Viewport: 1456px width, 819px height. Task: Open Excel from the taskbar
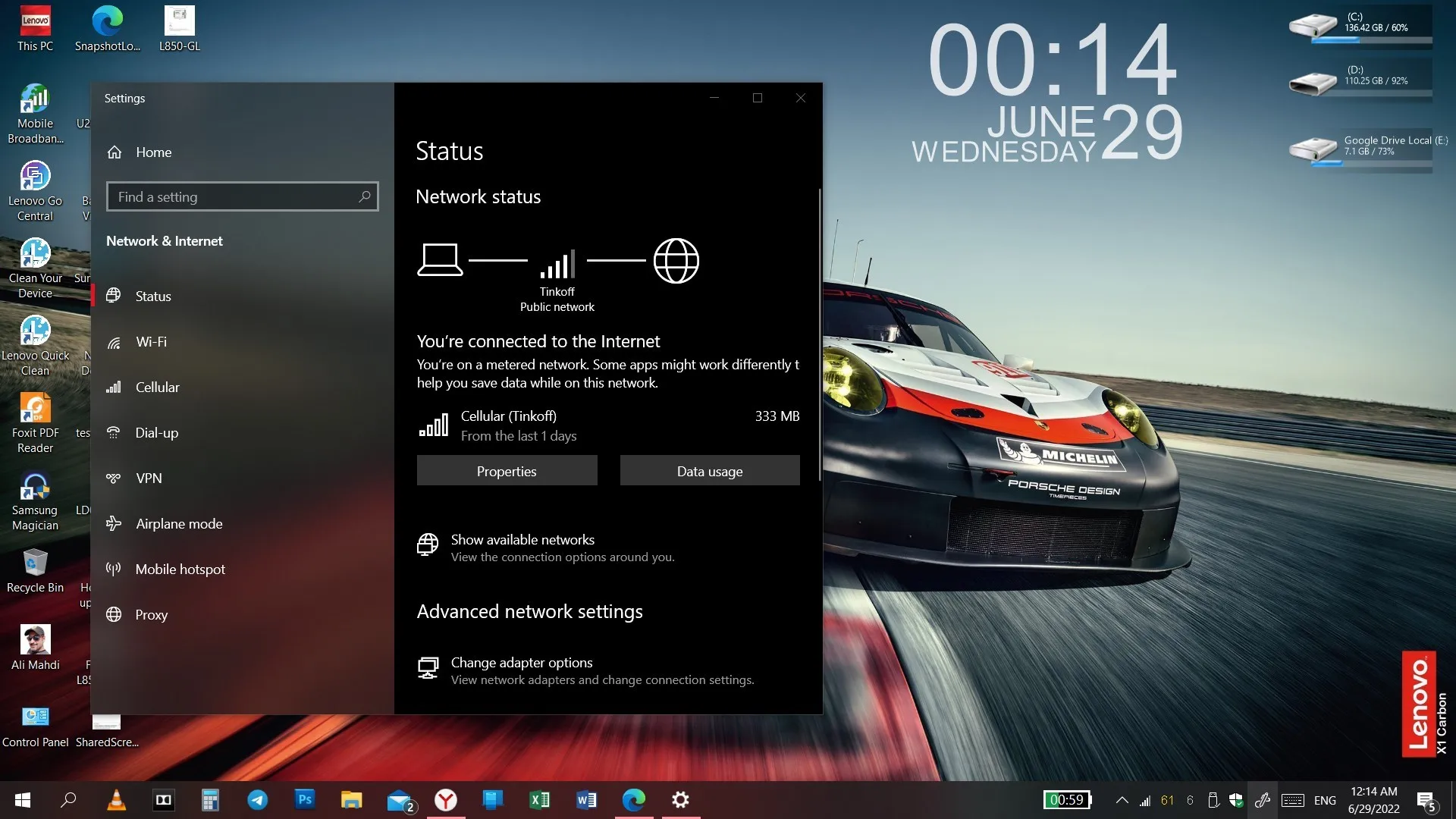click(539, 800)
